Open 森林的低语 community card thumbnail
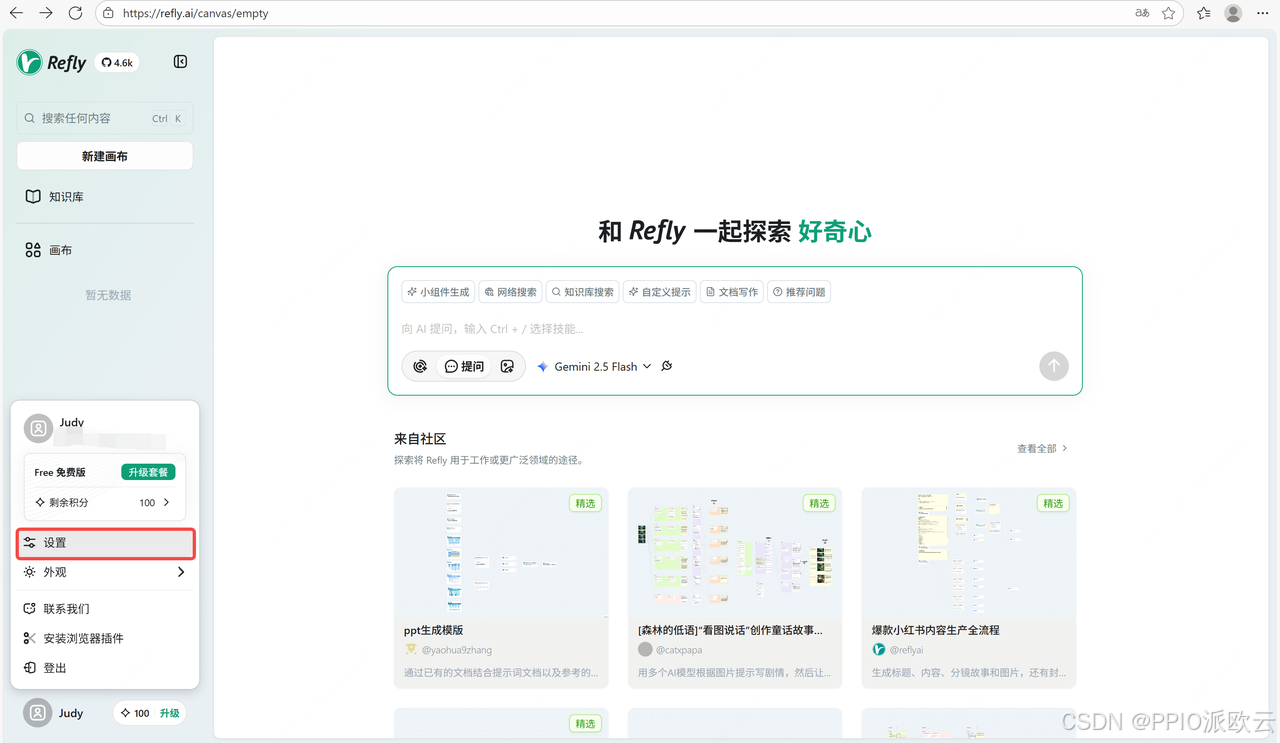The image size is (1280, 743). click(x=735, y=552)
